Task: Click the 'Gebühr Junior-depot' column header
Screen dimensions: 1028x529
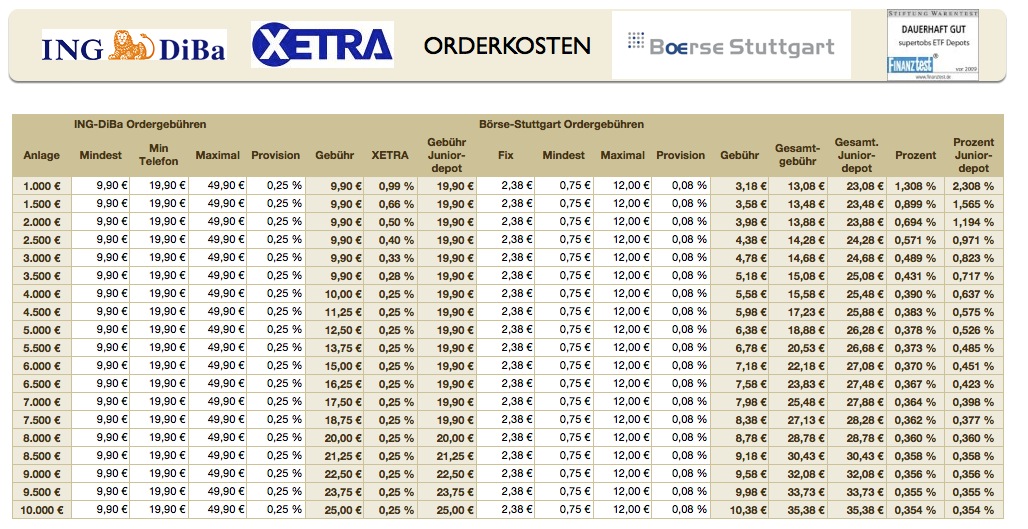Action: [x=446, y=155]
